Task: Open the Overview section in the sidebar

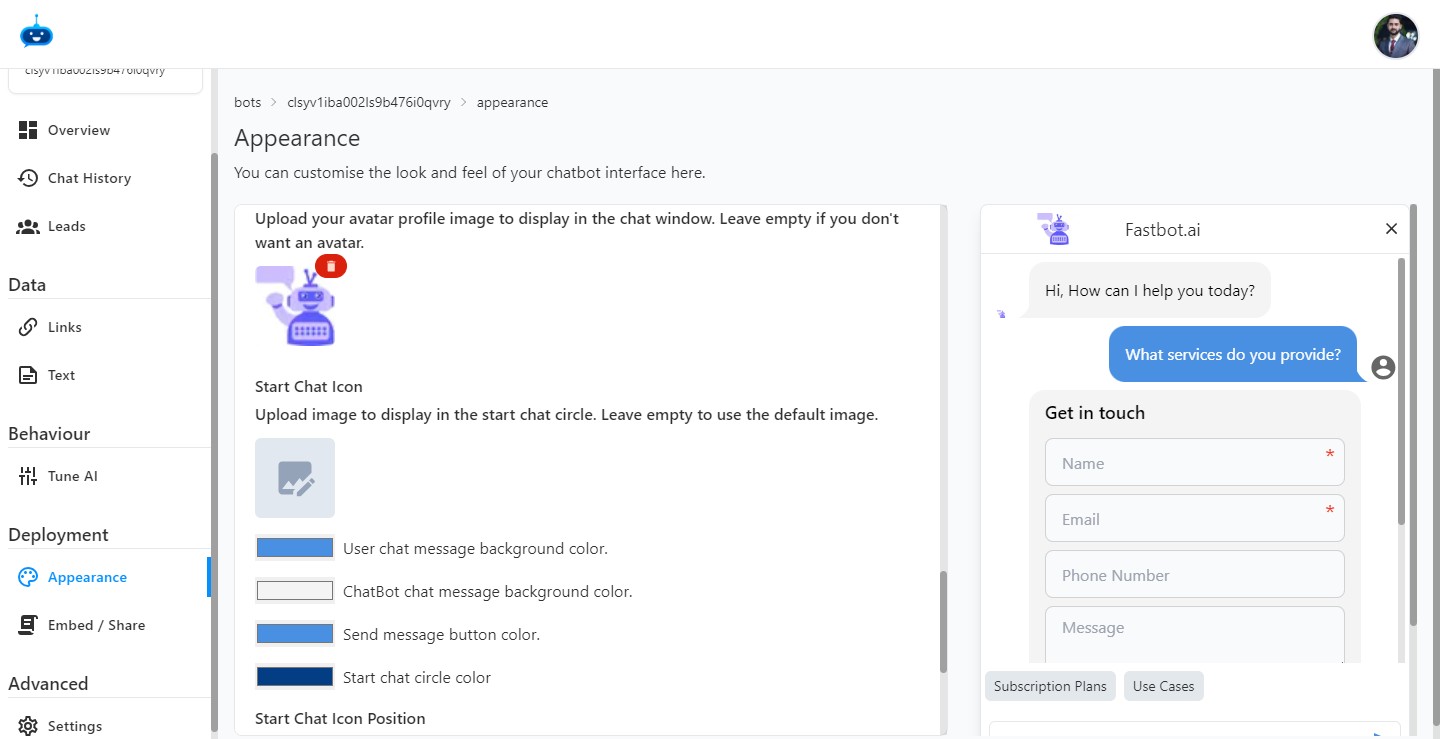Action: point(78,129)
